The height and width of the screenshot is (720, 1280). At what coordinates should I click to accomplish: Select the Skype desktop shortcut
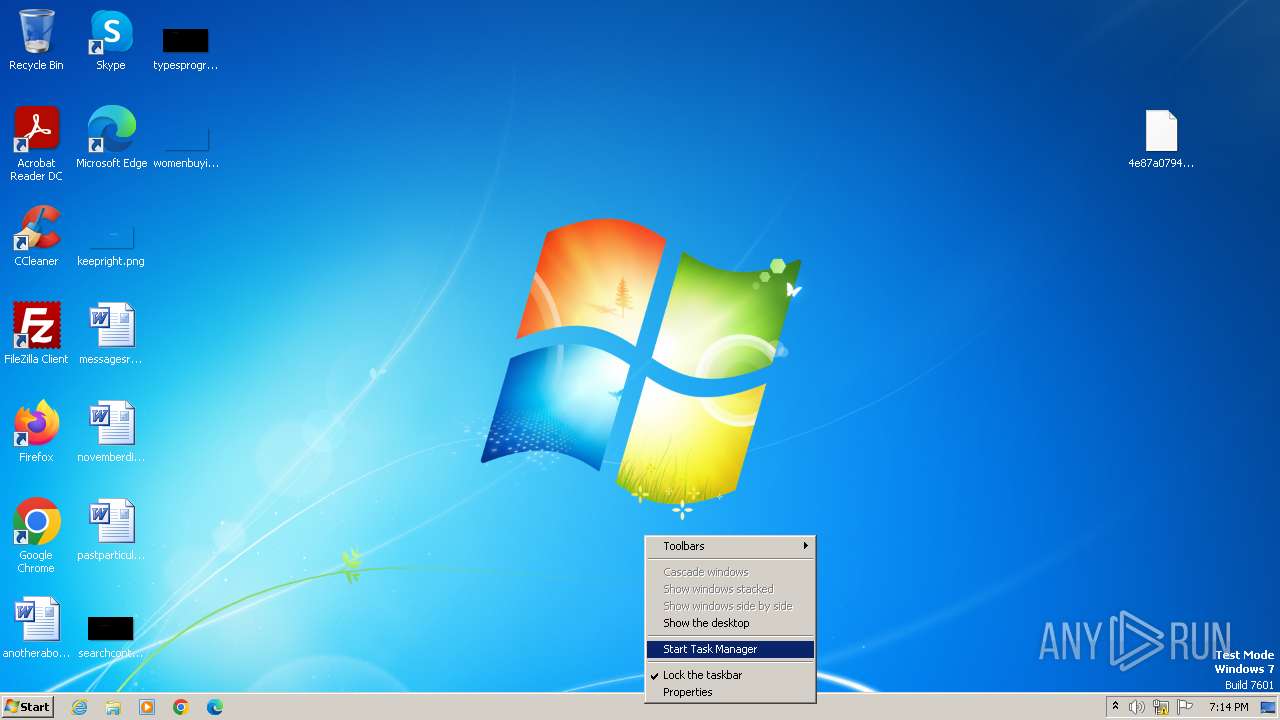(111, 40)
